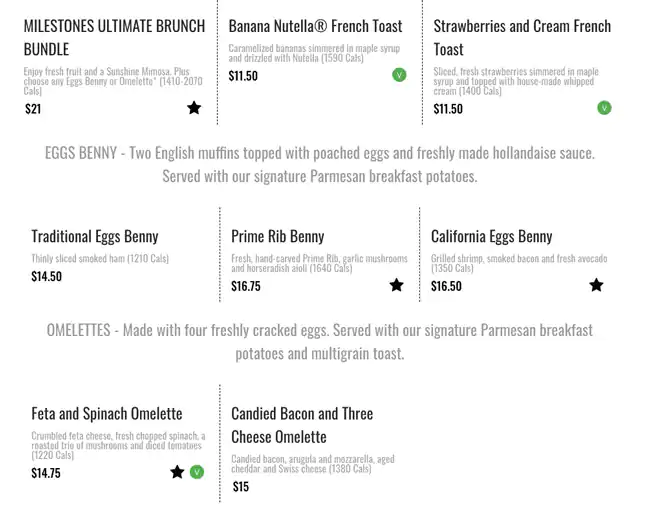
Task: Click the star icon on Feta and Spinach Omelette
Action: pos(177,472)
